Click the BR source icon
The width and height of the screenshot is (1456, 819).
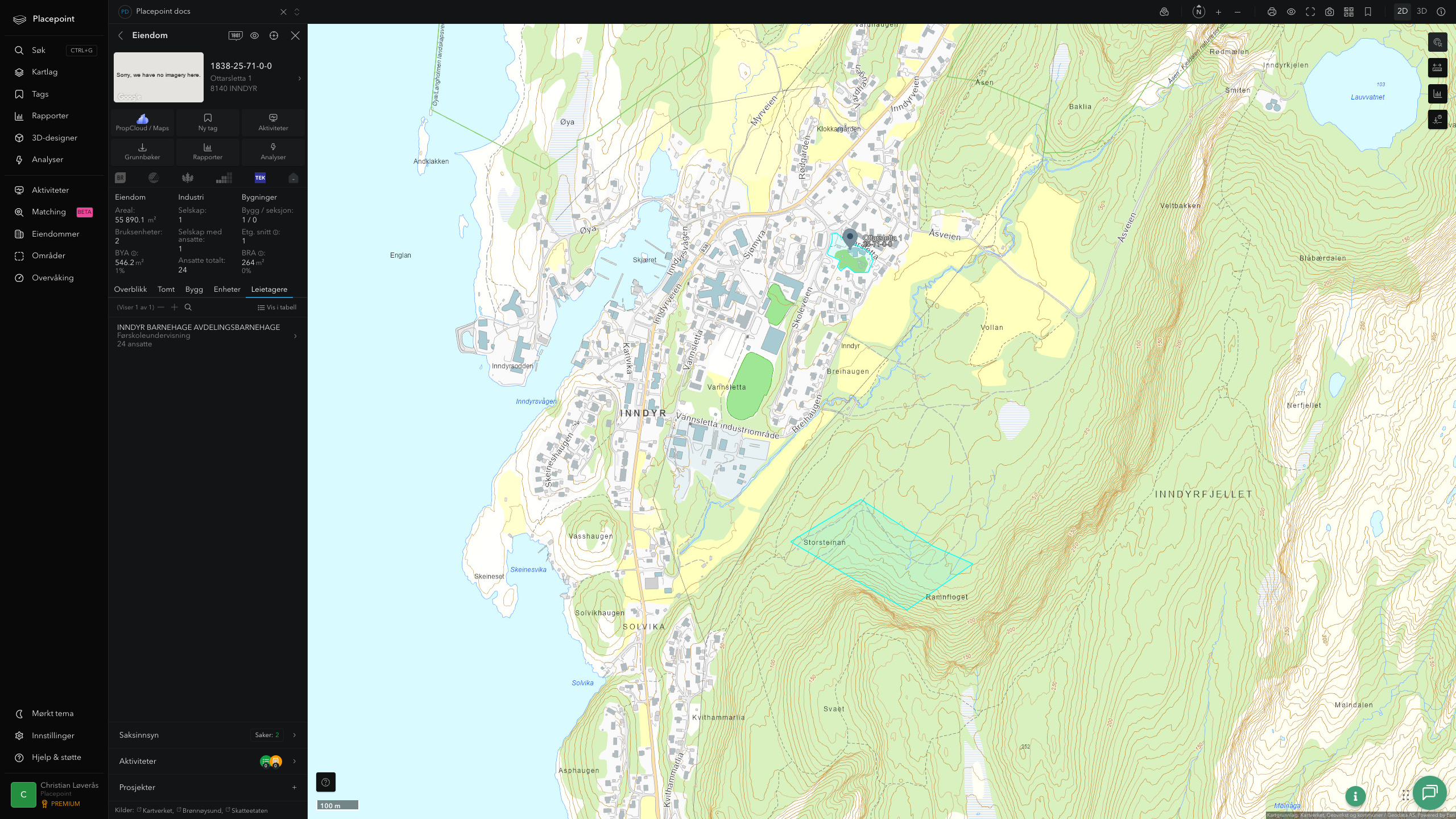(x=120, y=178)
